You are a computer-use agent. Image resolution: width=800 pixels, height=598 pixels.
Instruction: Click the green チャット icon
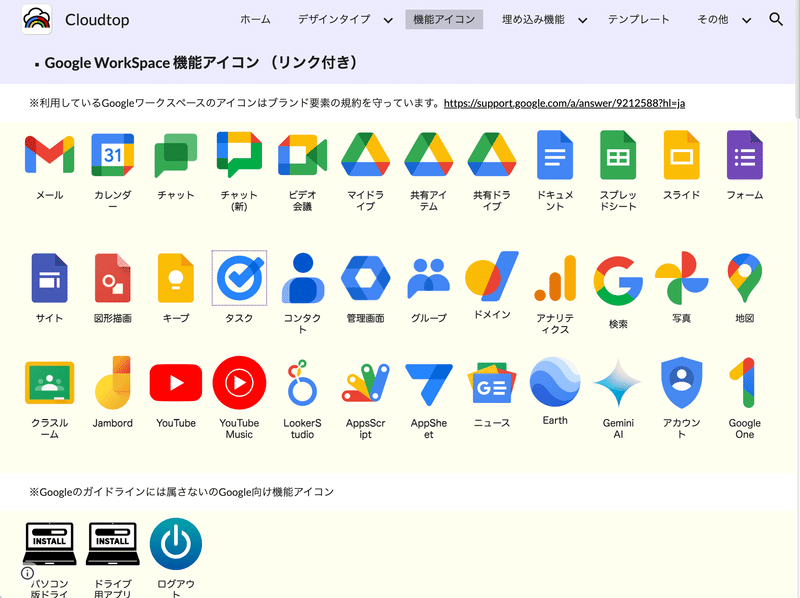176,155
